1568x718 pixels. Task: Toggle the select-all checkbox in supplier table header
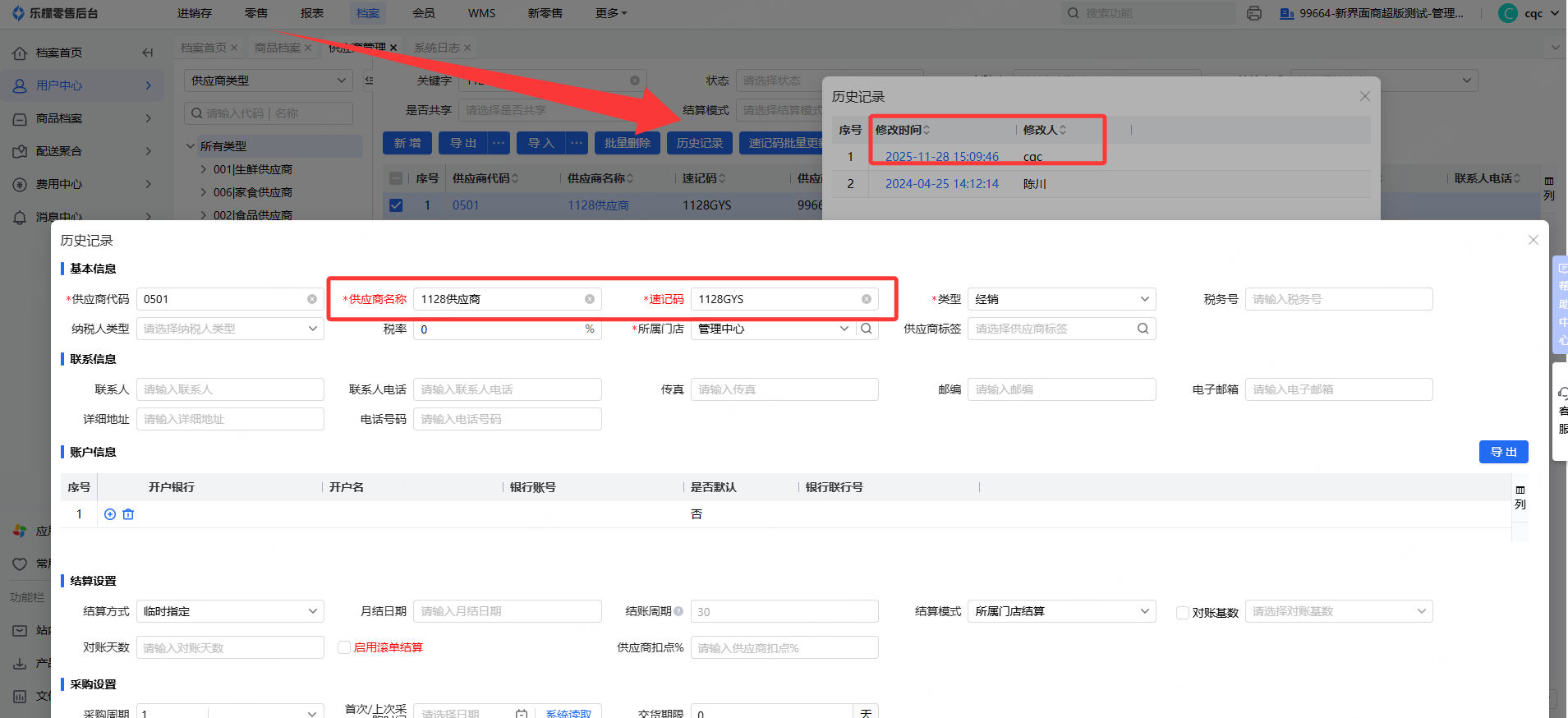[x=396, y=178]
